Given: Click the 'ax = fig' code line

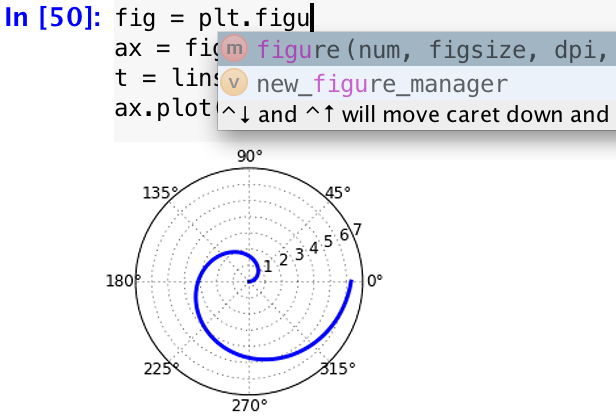Looking at the screenshot, I should (167, 48).
